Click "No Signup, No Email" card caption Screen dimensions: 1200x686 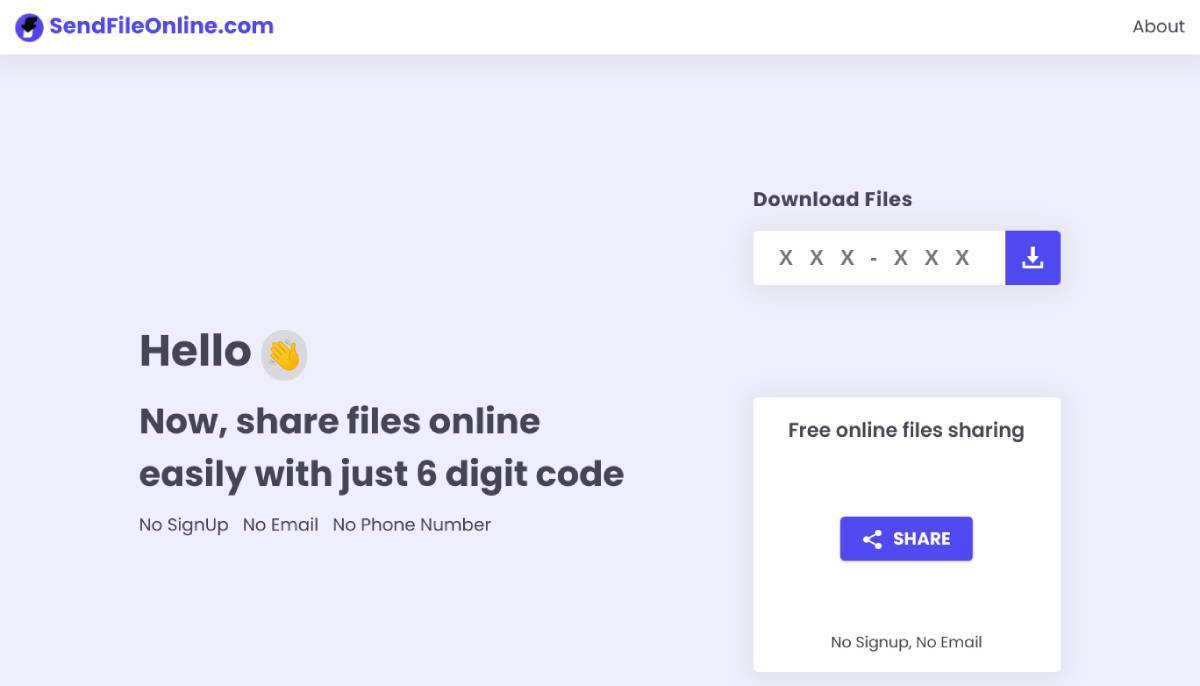coord(906,642)
